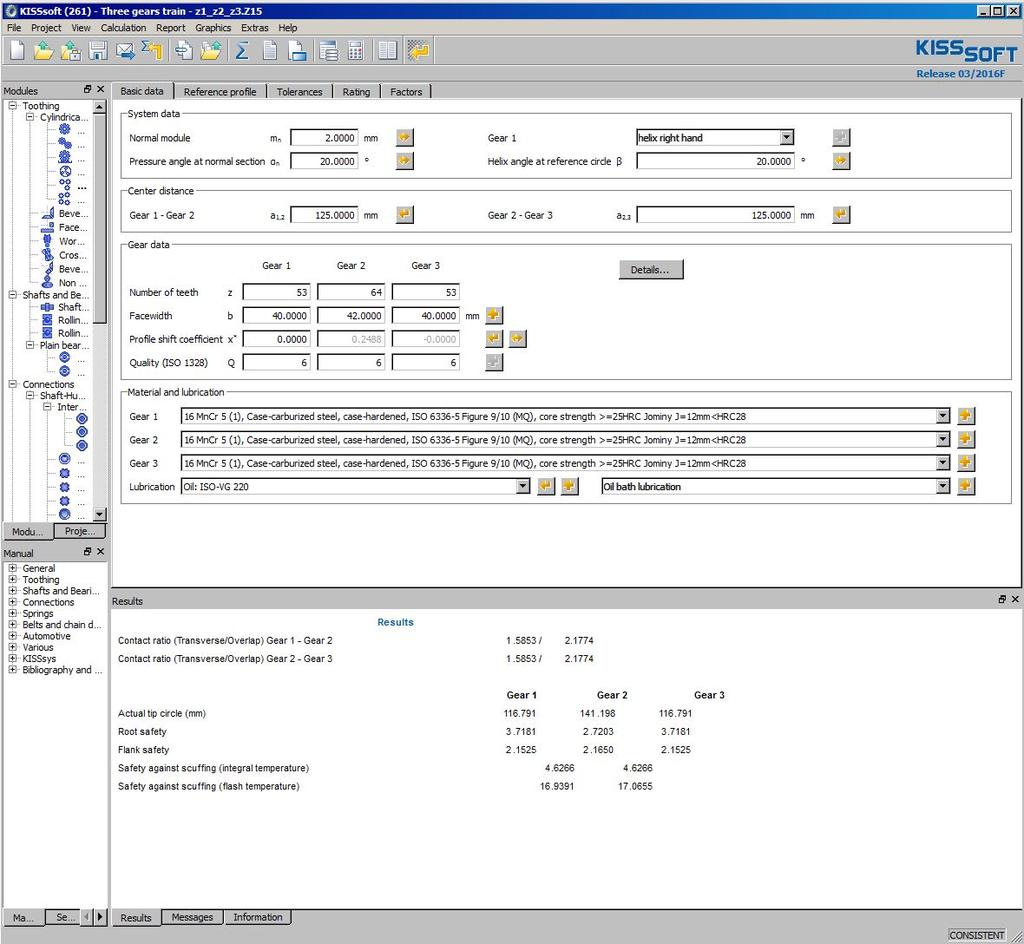Open the Messages tab at the bottom
The width and height of the screenshot is (1024, 944).
[x=192, y=917]
